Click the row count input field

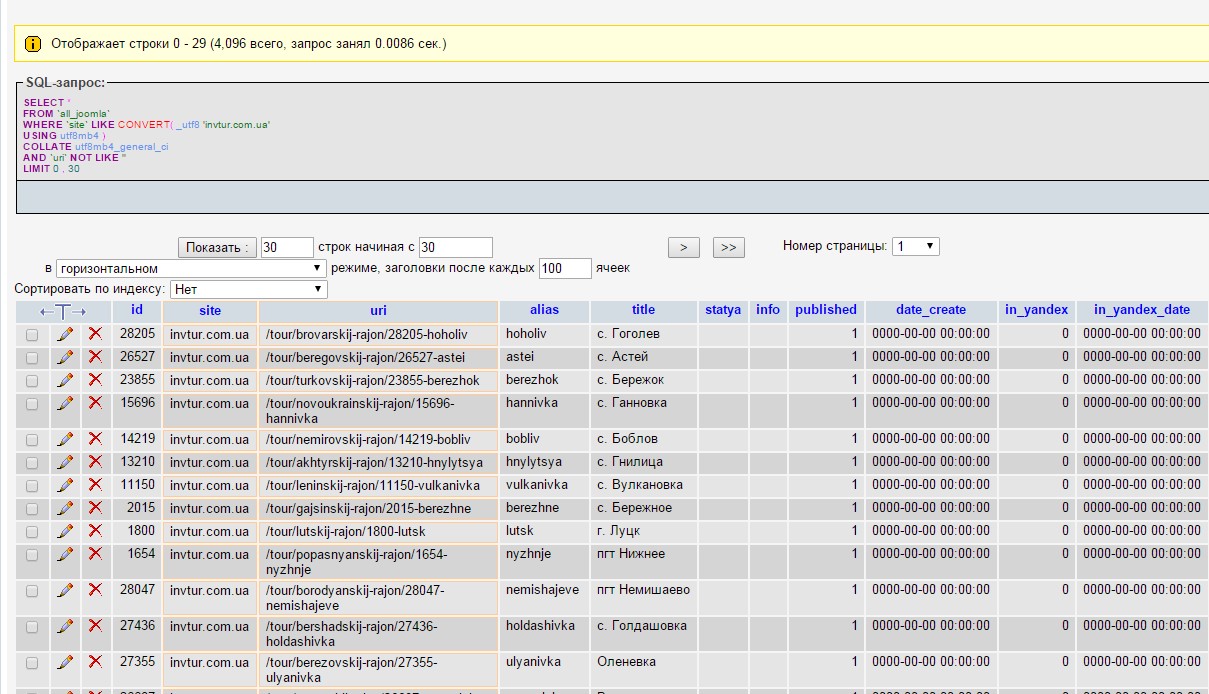tap(287, 247)
